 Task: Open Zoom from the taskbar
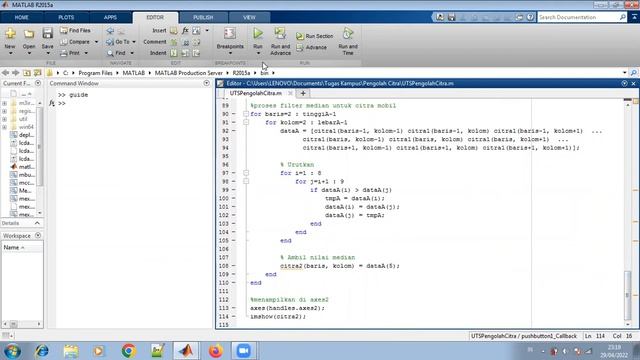click(x=244, y=351)
